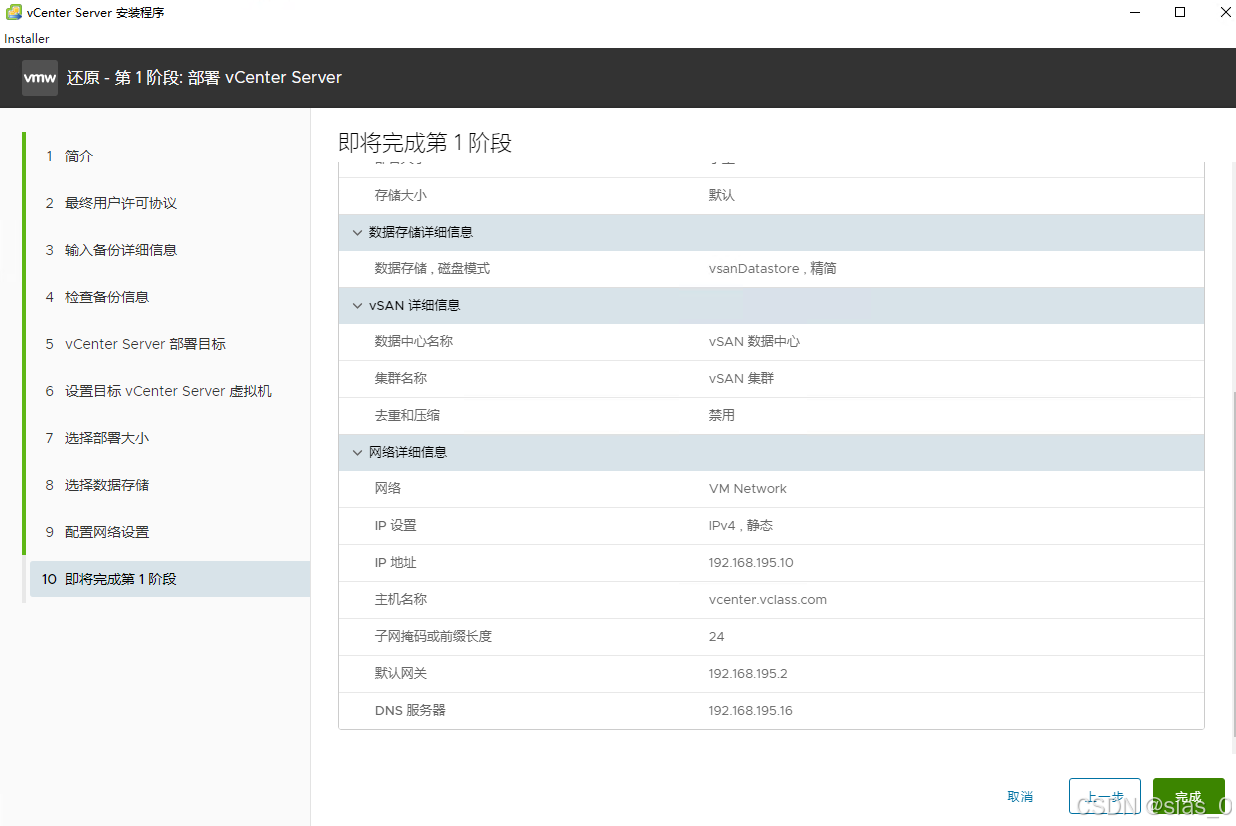The height and width of the screenshot is (826, 1236).
Task: Click the 数据存储, 磁盘模式 label
Action: [432, 269]
